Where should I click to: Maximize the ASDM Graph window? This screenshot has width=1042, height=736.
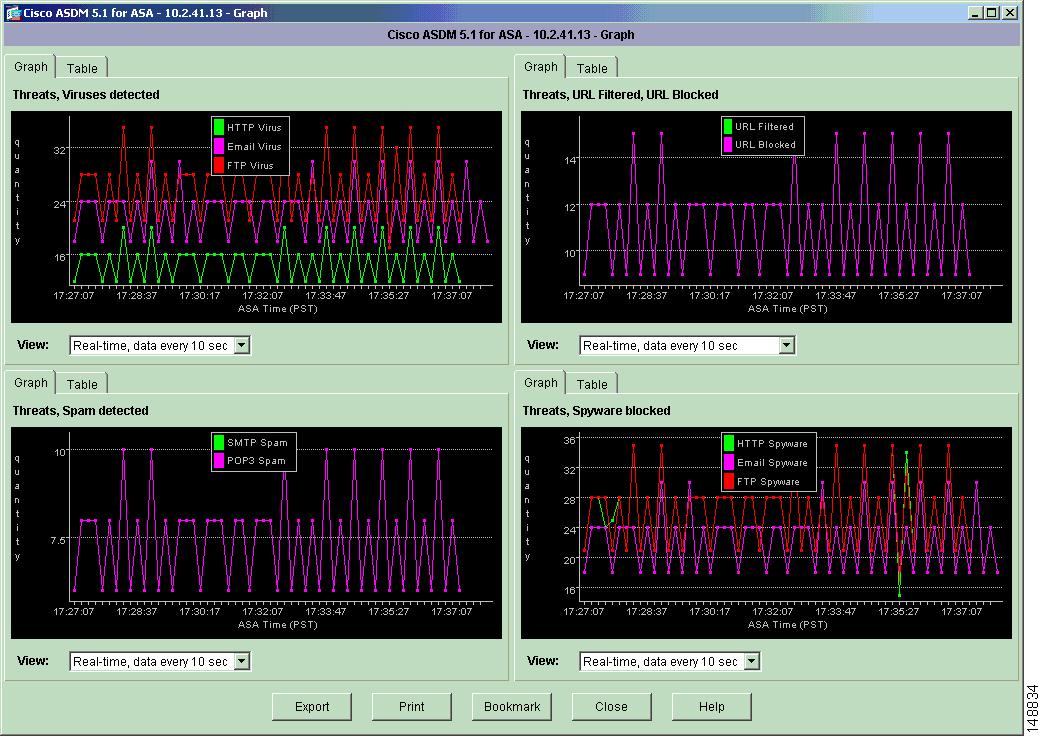[991, 13]
